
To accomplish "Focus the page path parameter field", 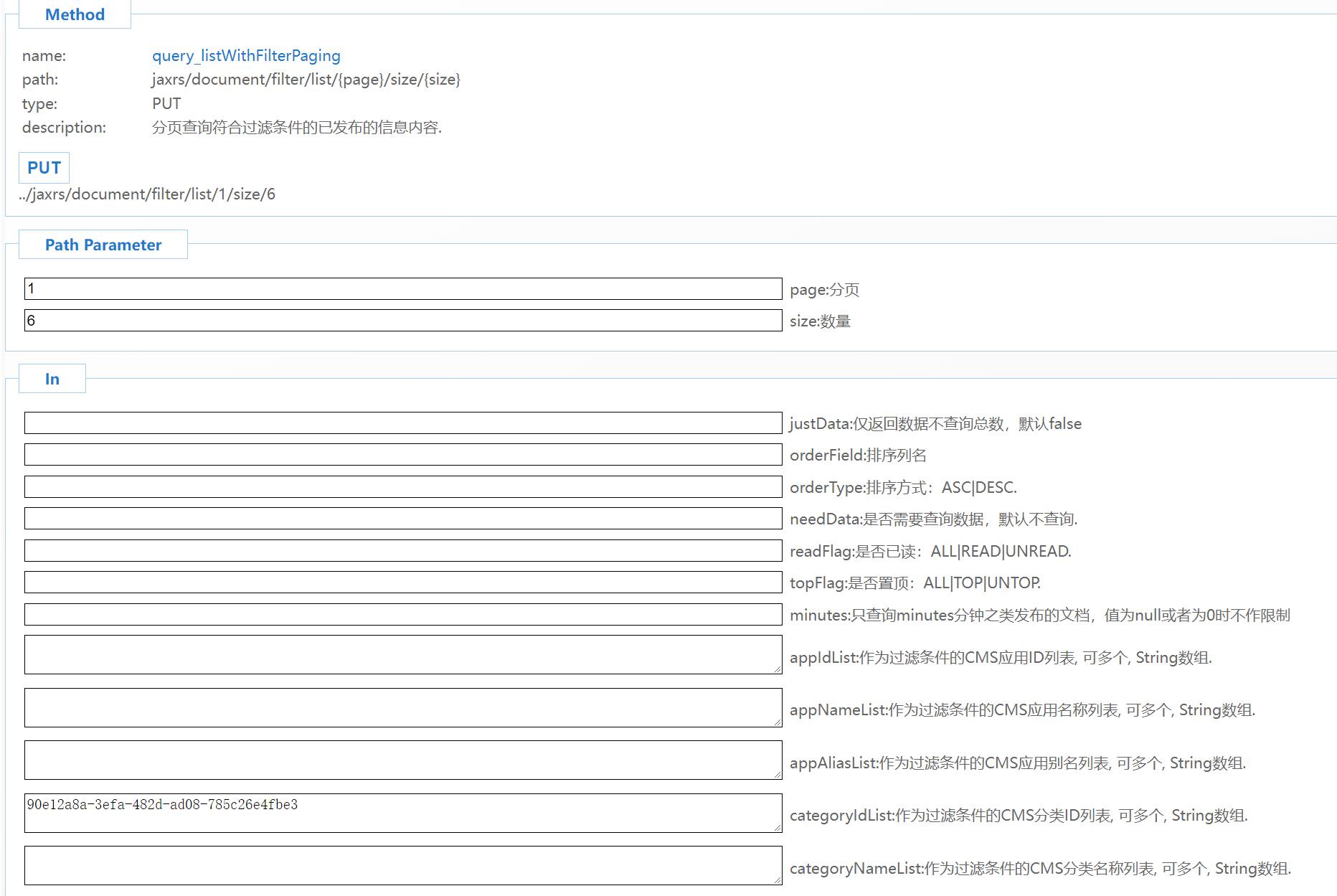I will tap(403, 288).
